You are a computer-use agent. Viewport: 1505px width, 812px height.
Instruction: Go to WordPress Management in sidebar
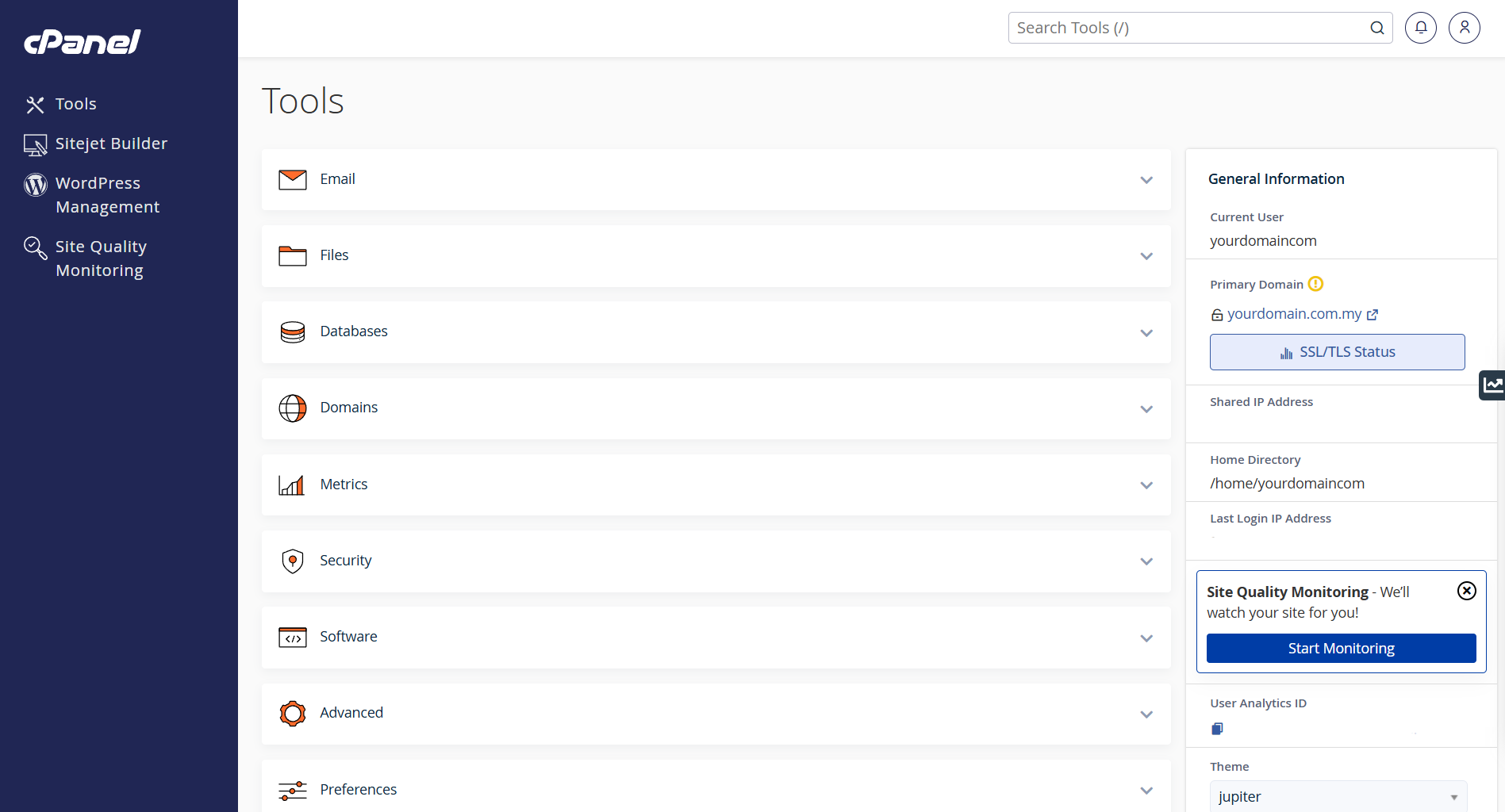click(107, 195)
